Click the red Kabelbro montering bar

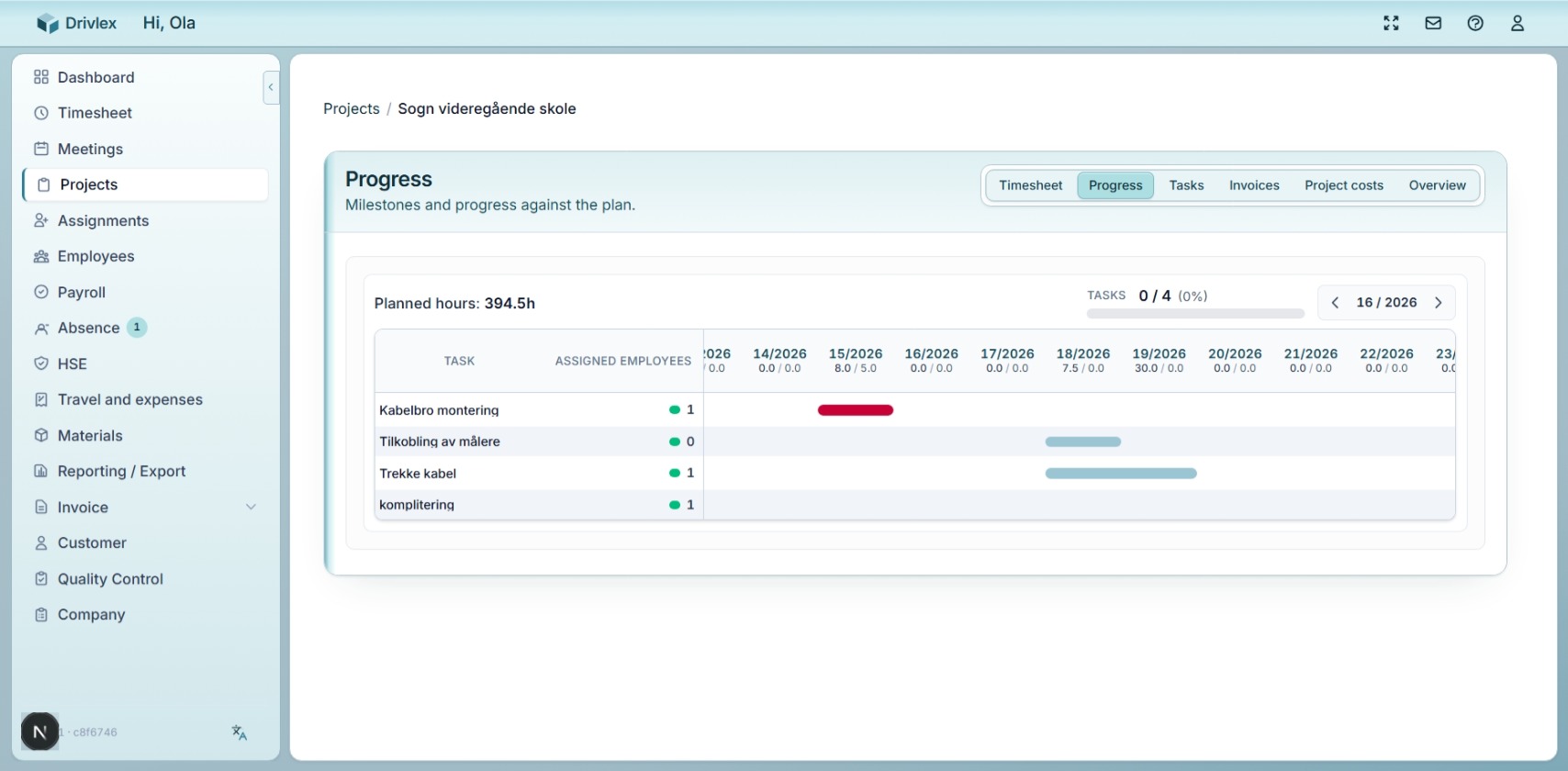(x=855, y=410)
